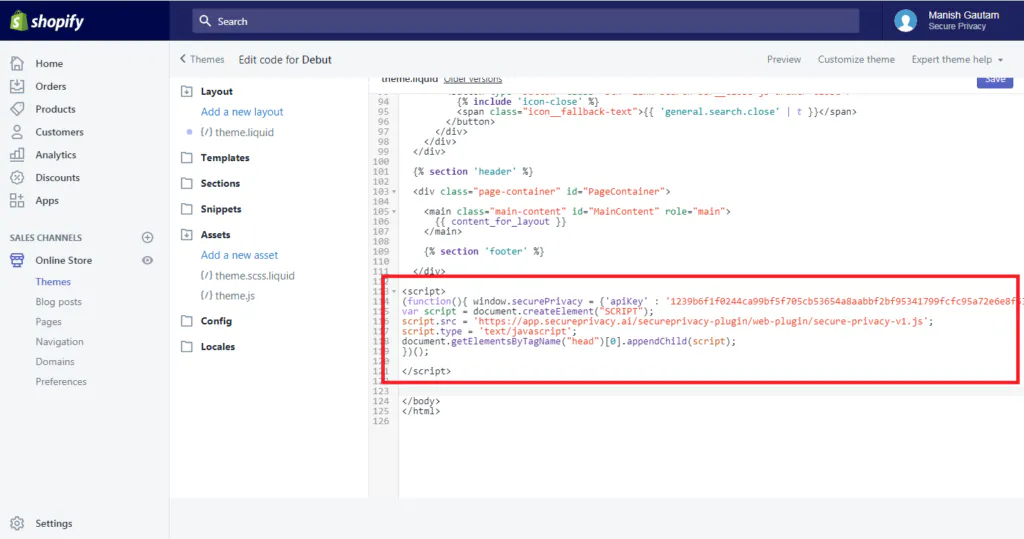Click the Orders inbox icon
This screenshot has height=539, width=1024.
(x=17, y=86)
